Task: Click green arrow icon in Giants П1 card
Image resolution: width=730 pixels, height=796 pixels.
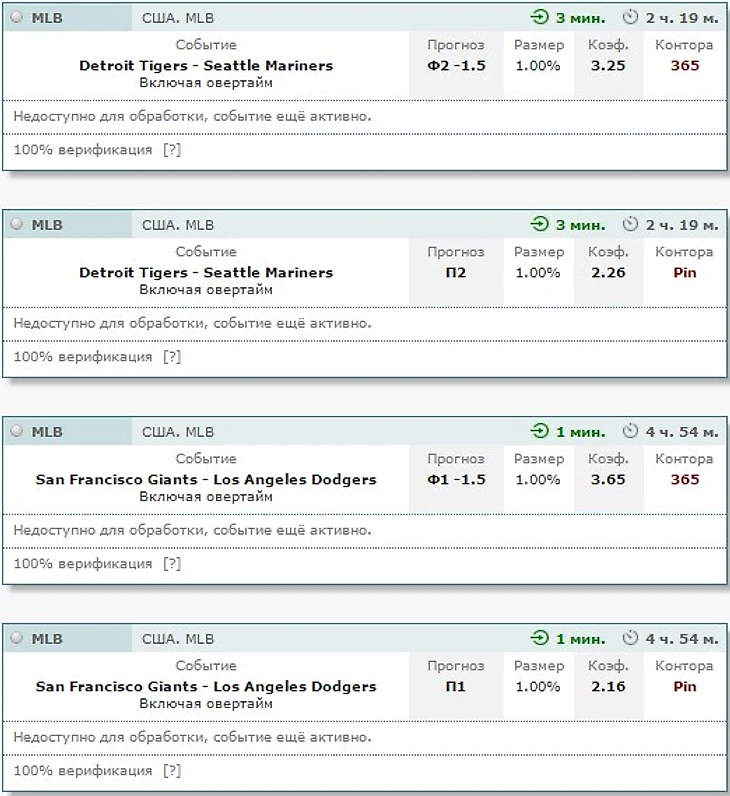Action: point(540,639)
